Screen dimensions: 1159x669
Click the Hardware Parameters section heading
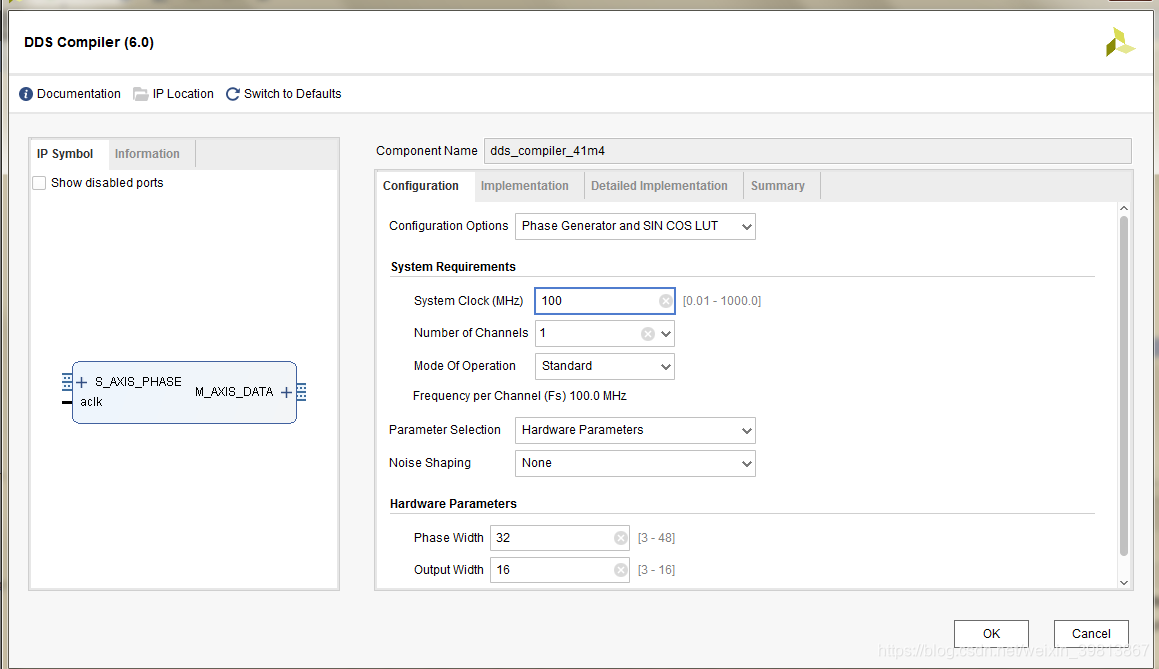[x=453, y=504]
